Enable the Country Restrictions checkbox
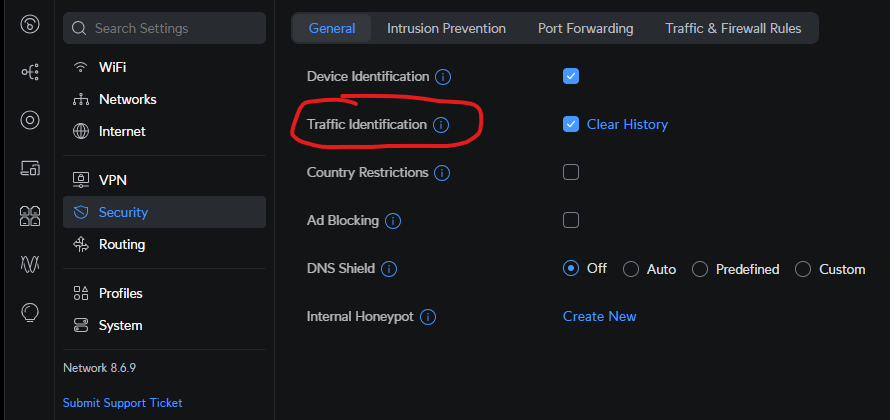 [x=571, y=172]
